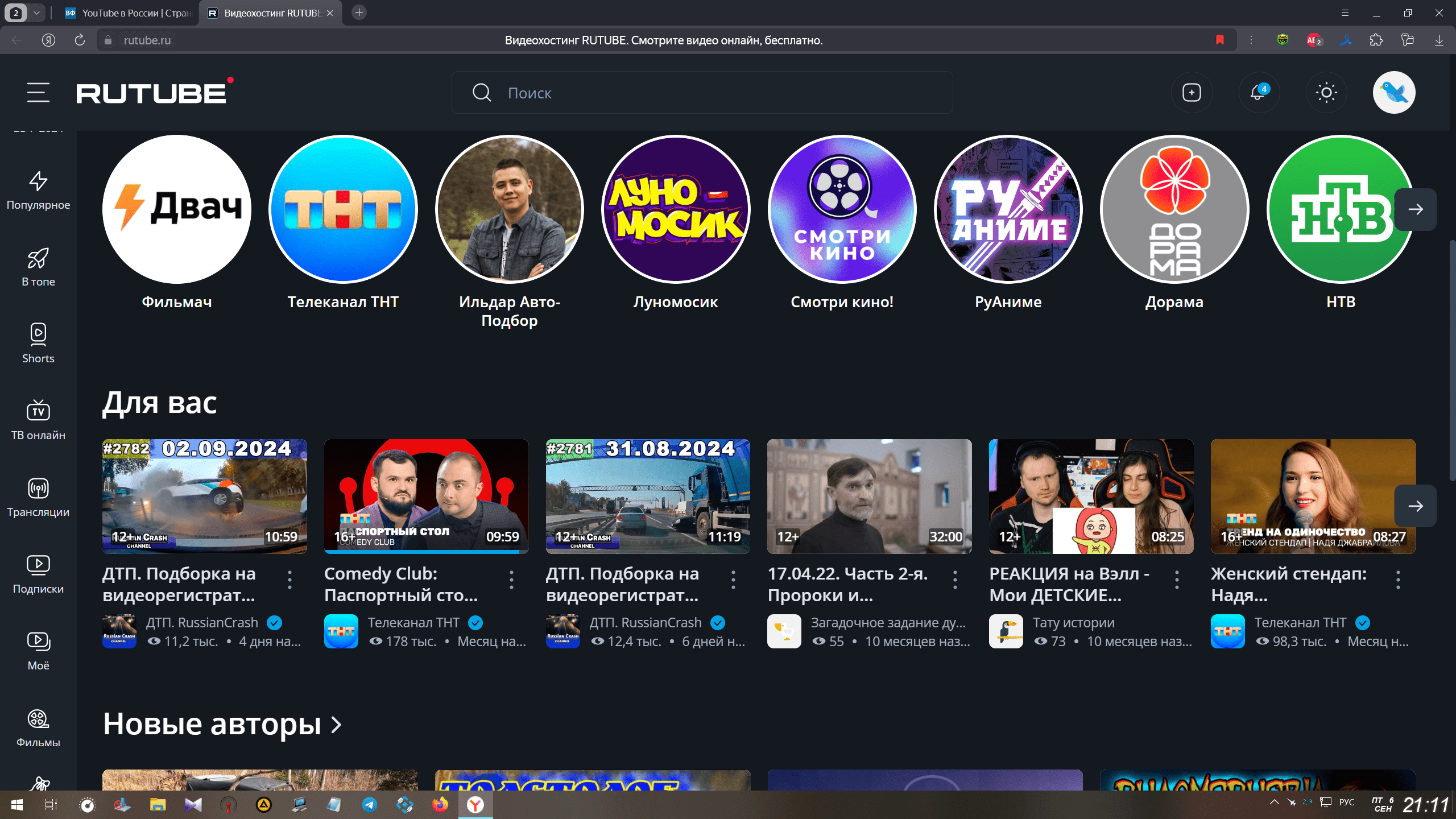
Task: Open the notifications bell
Action: pos(1258,92)
